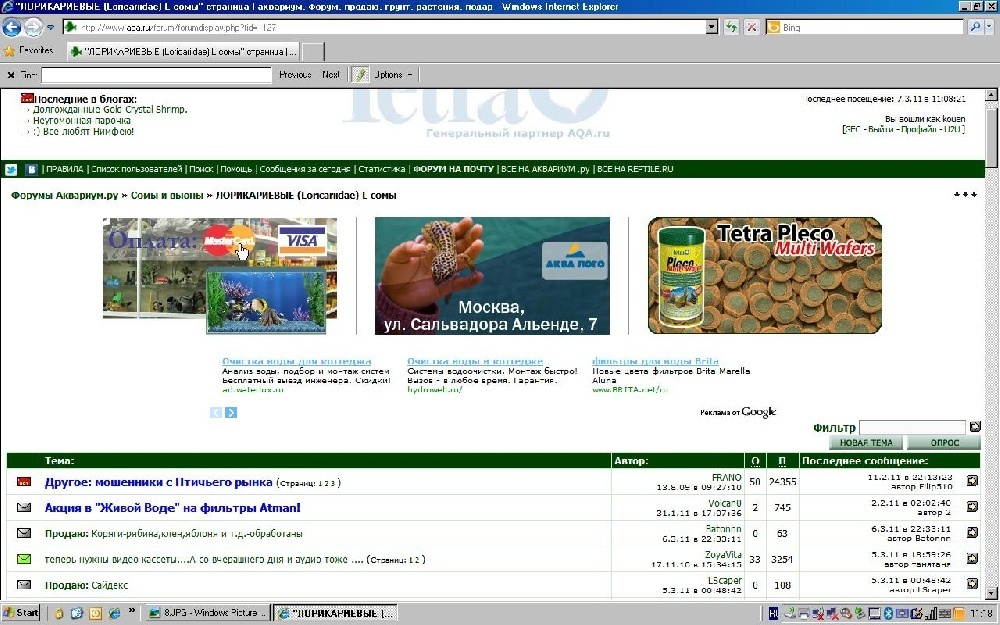Click the Find text input field
This screenshot has width=1000, height=625.
[x=157, y=75]
